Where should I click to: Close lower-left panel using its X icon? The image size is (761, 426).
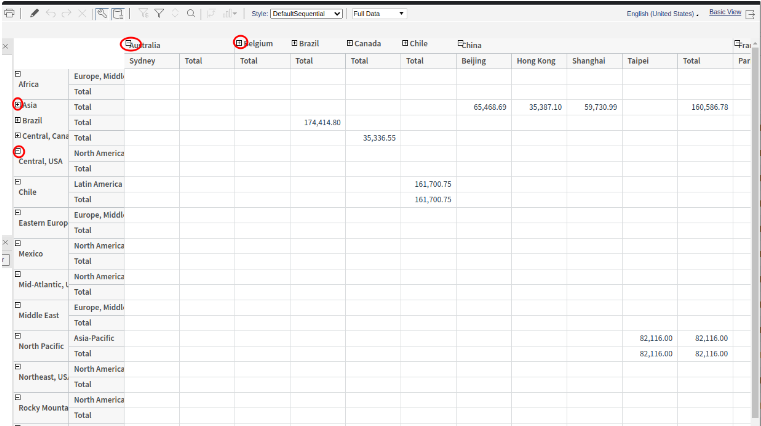(5, 242)
